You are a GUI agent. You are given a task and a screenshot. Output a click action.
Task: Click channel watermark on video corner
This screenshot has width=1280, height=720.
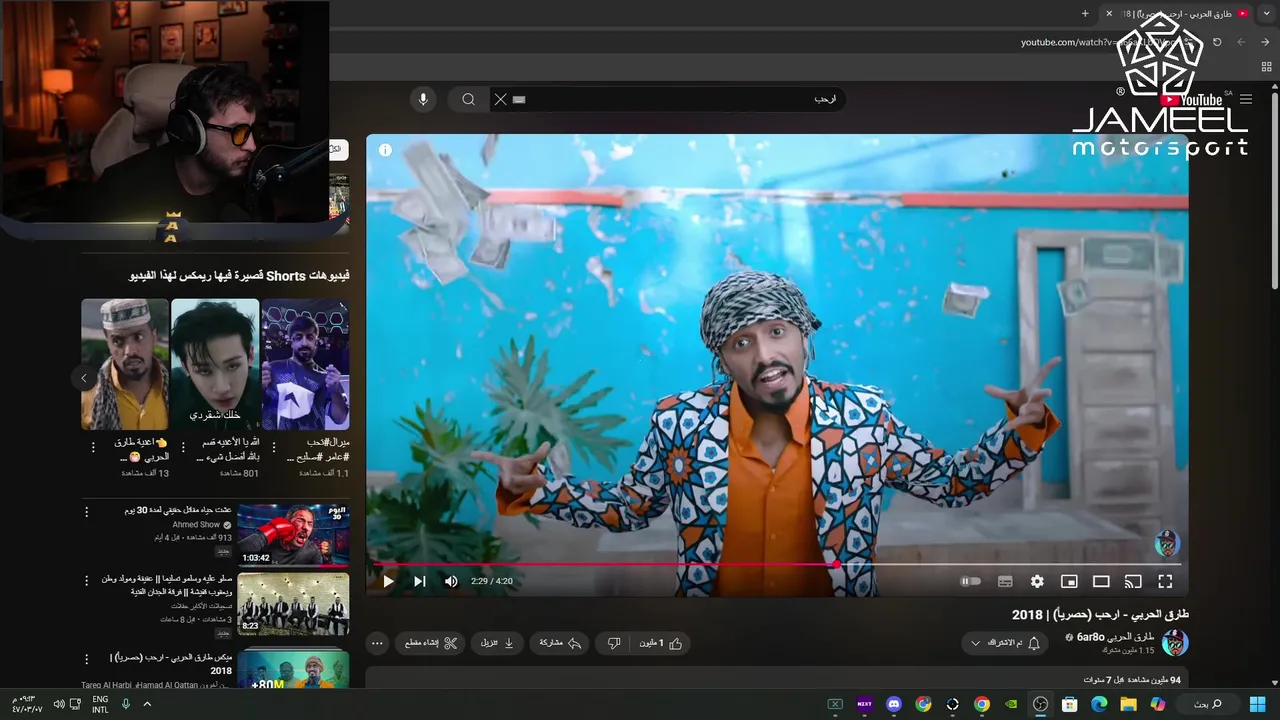1167,543
